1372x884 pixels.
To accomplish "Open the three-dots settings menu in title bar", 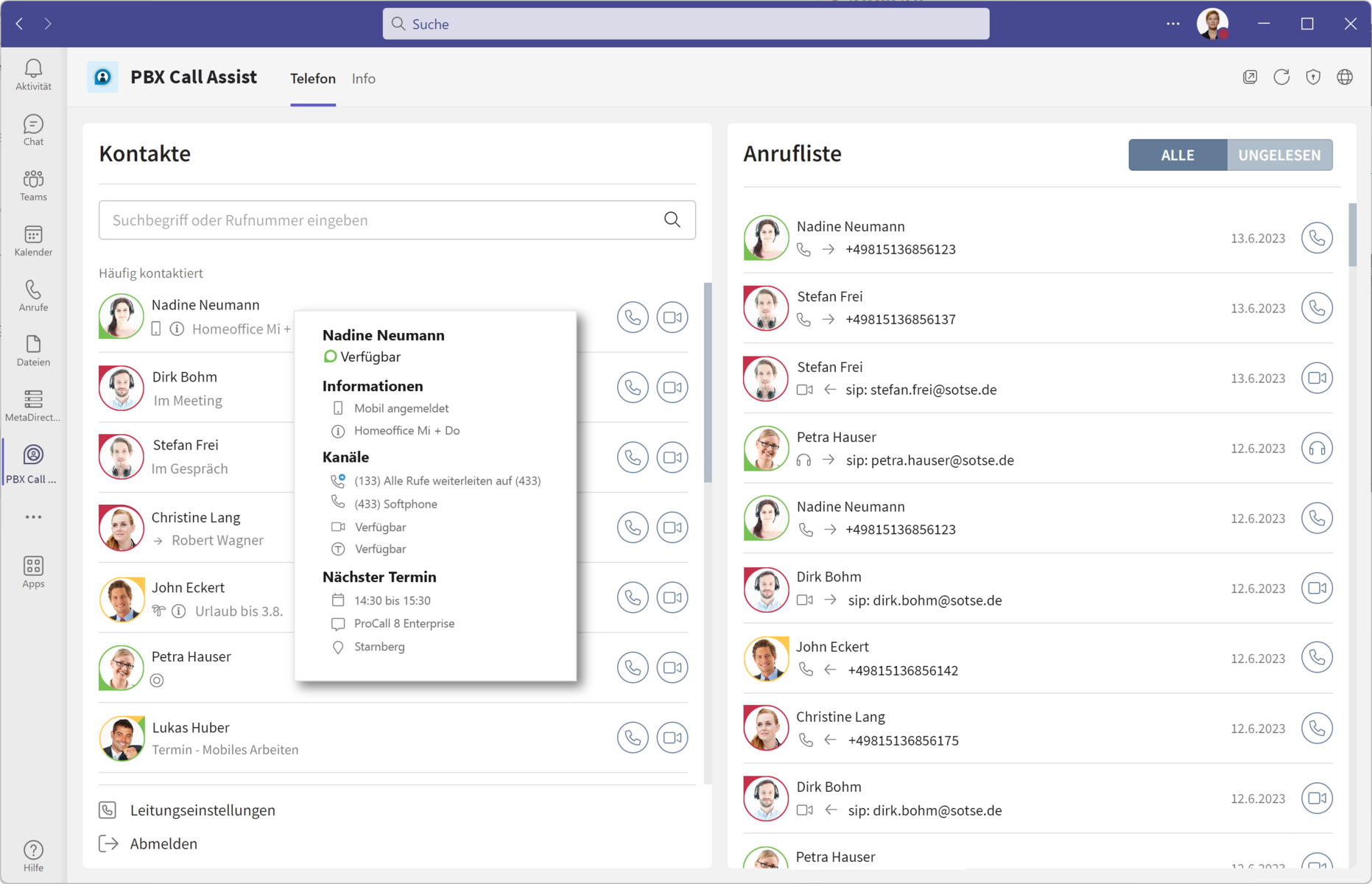I will 1172,24.
